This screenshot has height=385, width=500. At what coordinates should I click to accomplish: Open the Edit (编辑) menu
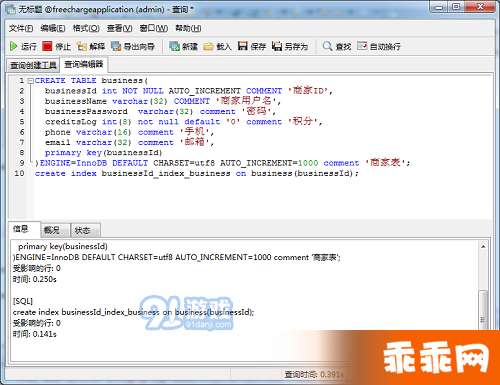coord(53,28)
